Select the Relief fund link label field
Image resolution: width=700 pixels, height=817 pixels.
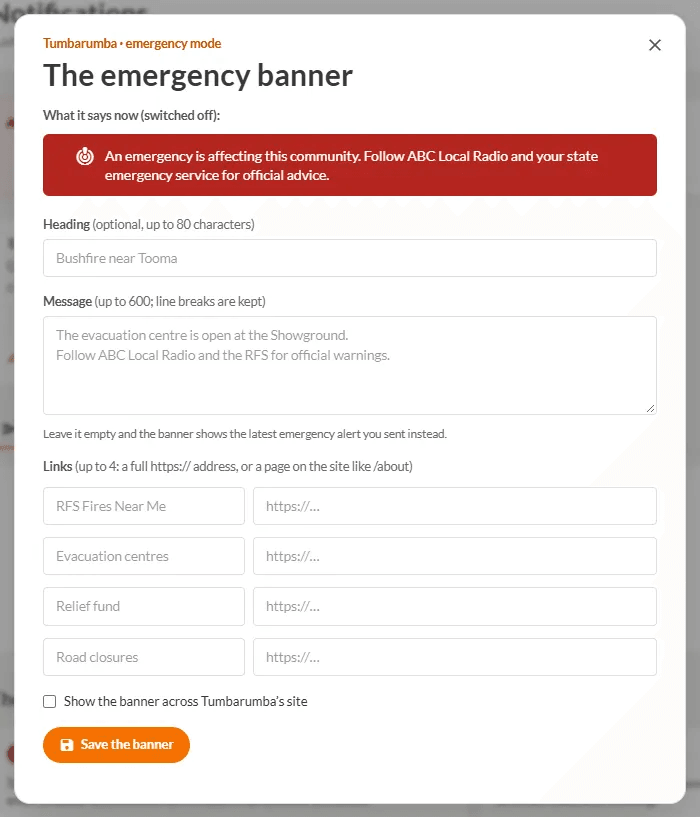point(144,606)
